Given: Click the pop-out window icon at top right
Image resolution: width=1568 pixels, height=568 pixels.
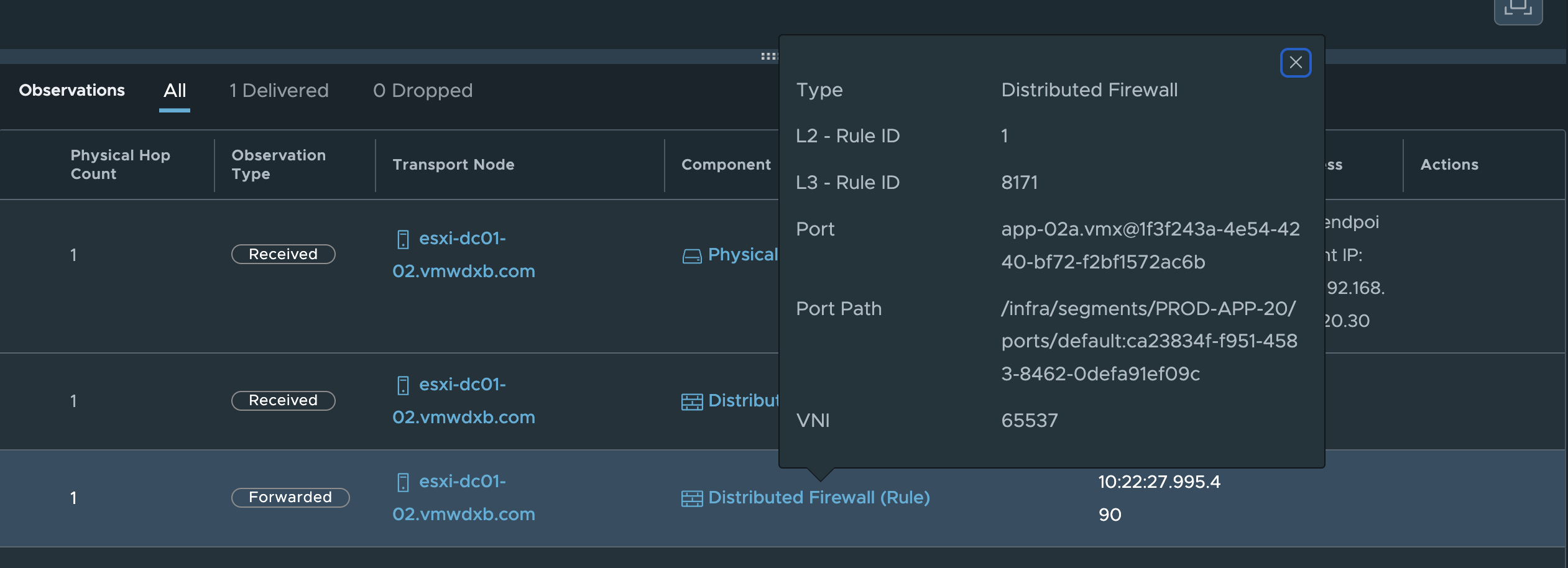Looking at the screenshot, I should tap(1518, 9).
